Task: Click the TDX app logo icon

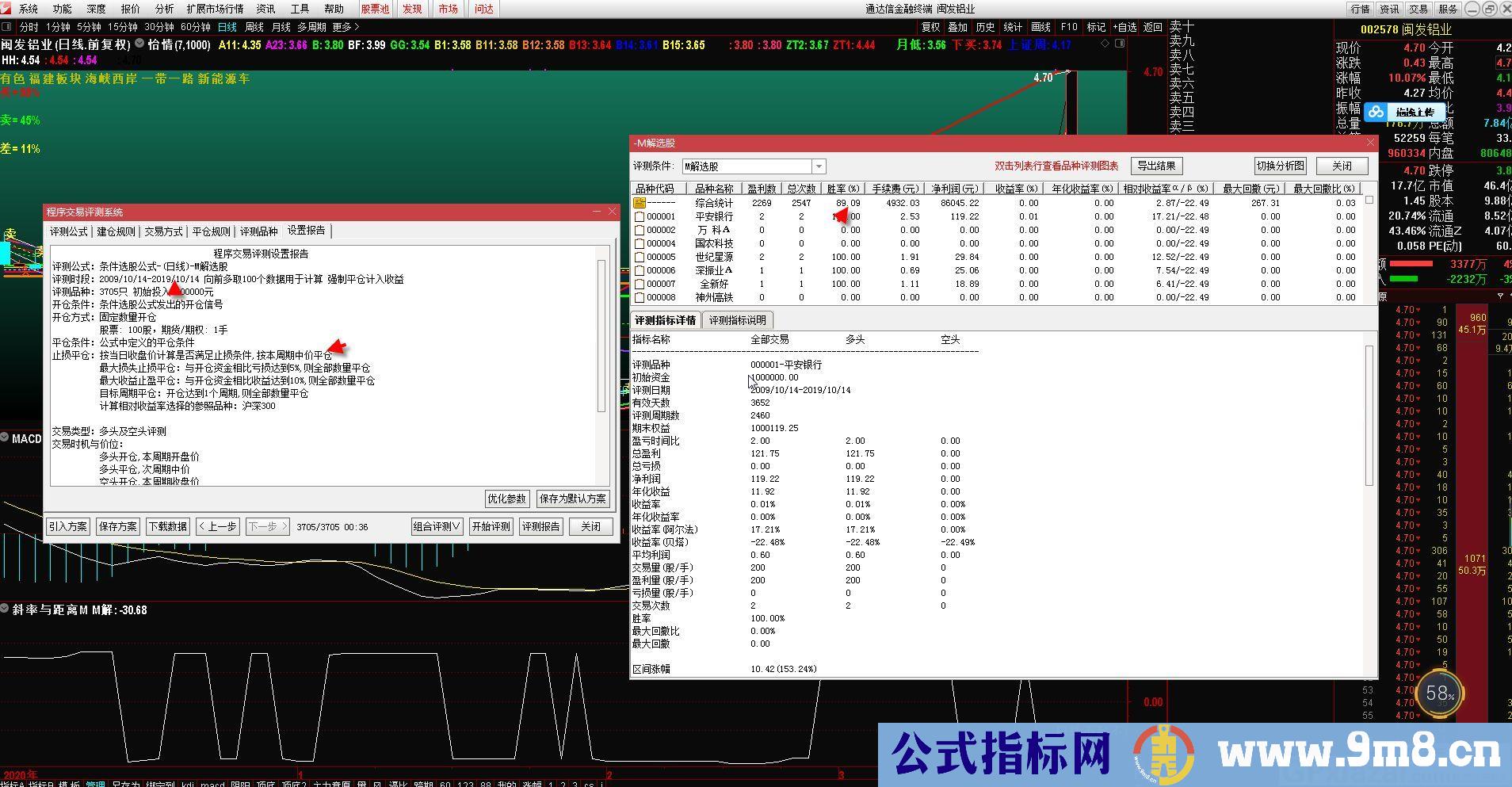Action: [x=7, y=9]
